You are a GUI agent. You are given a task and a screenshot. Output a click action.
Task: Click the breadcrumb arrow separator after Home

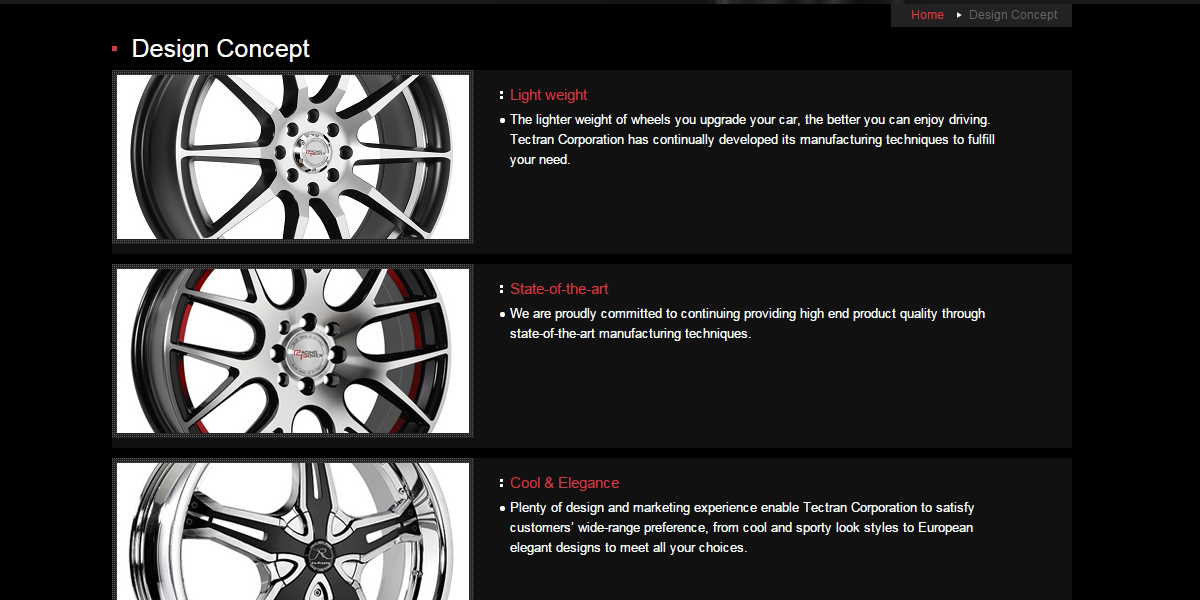click(958, 15)
